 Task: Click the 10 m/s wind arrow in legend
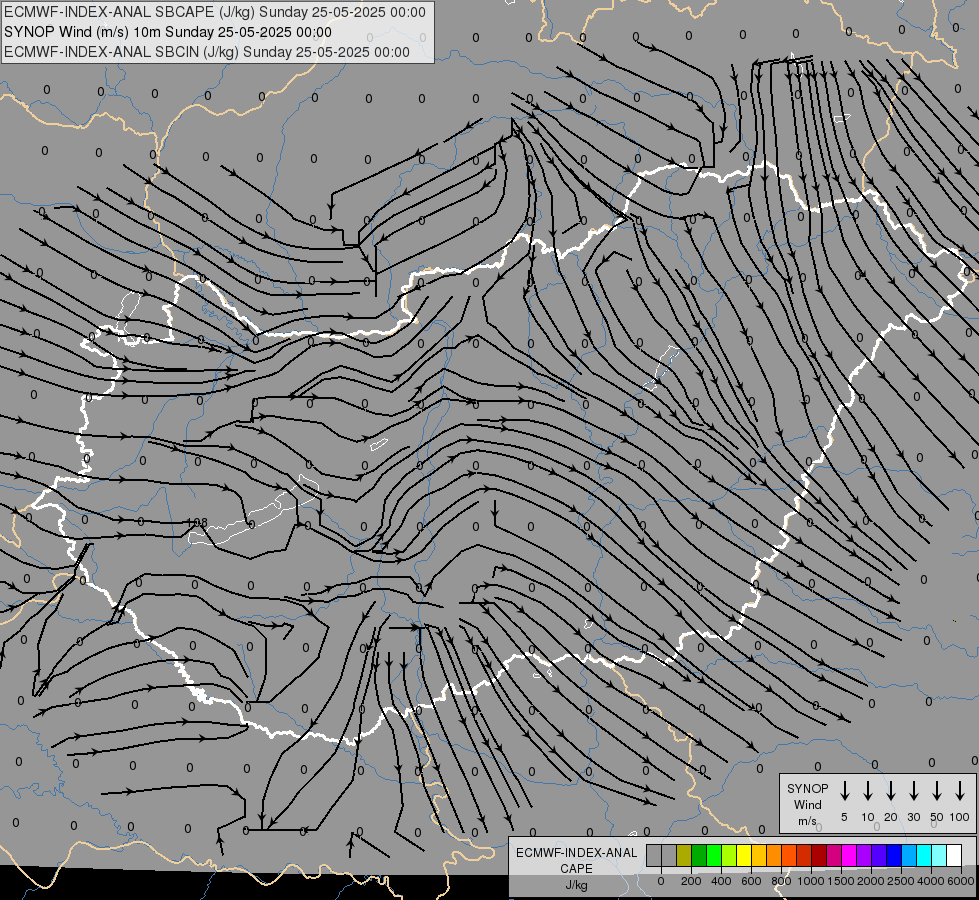click(867, 791)
